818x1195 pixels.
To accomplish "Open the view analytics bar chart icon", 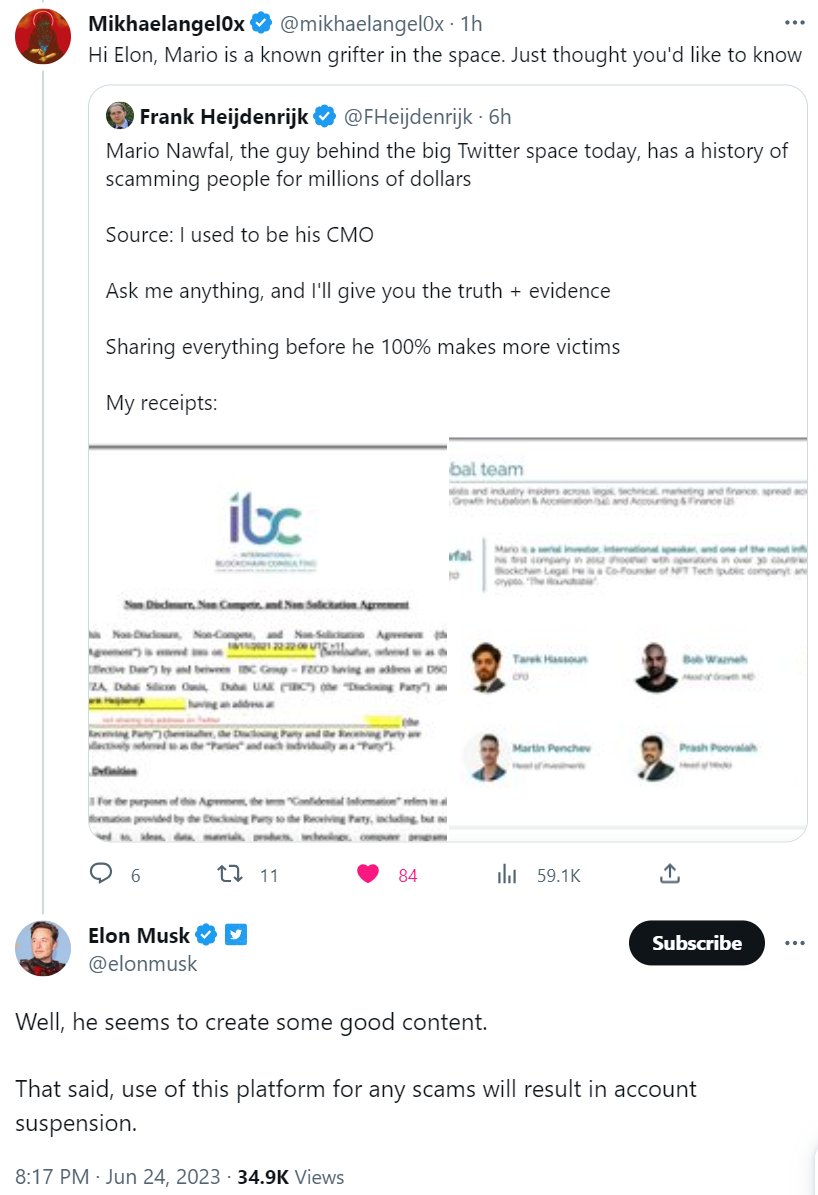I will 506,874.
